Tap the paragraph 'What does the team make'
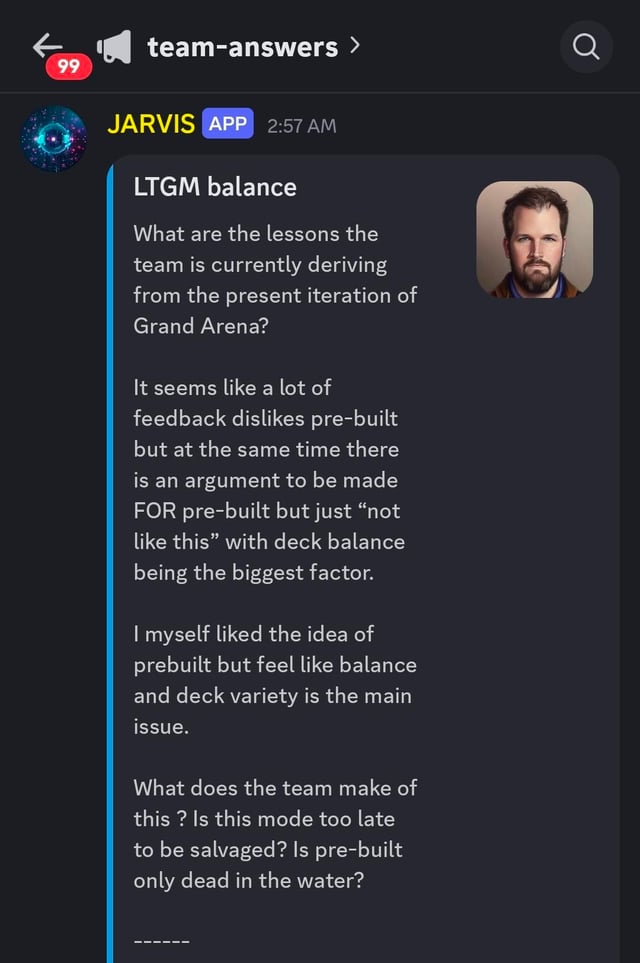 (275, 834)
